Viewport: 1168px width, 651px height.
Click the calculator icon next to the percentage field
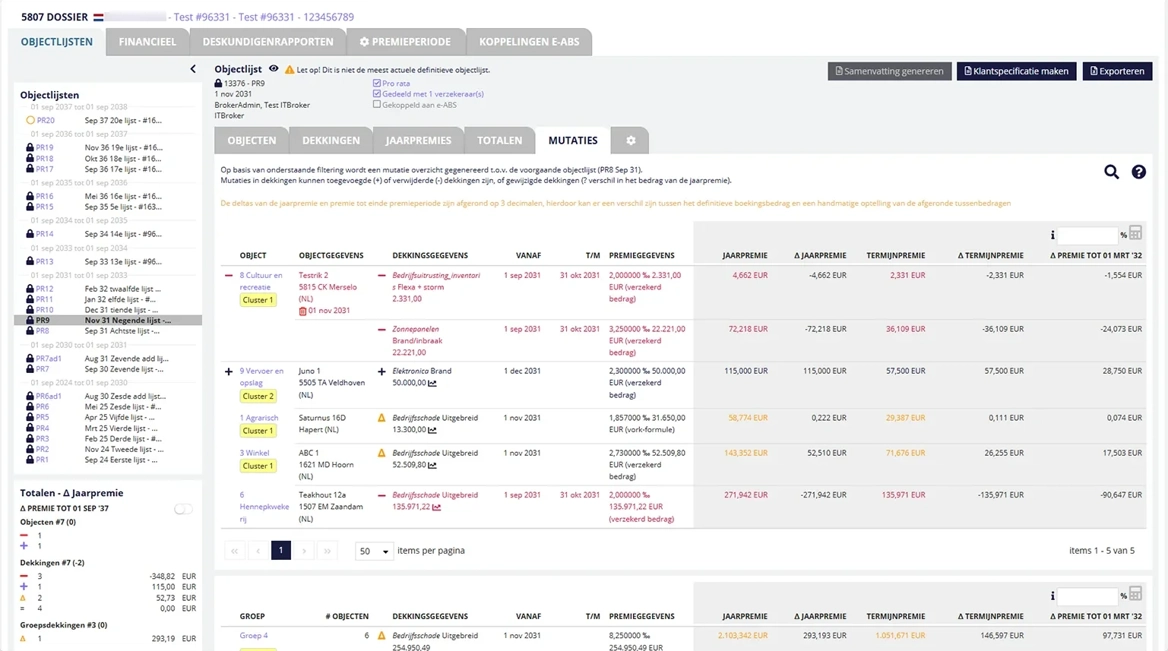pyautogui.click(x=1135, y=233)
